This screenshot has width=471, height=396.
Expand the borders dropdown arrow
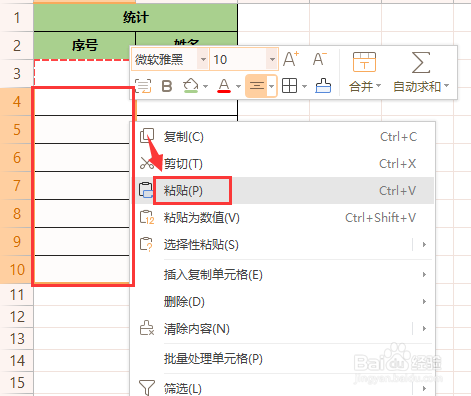pos(304,86)
